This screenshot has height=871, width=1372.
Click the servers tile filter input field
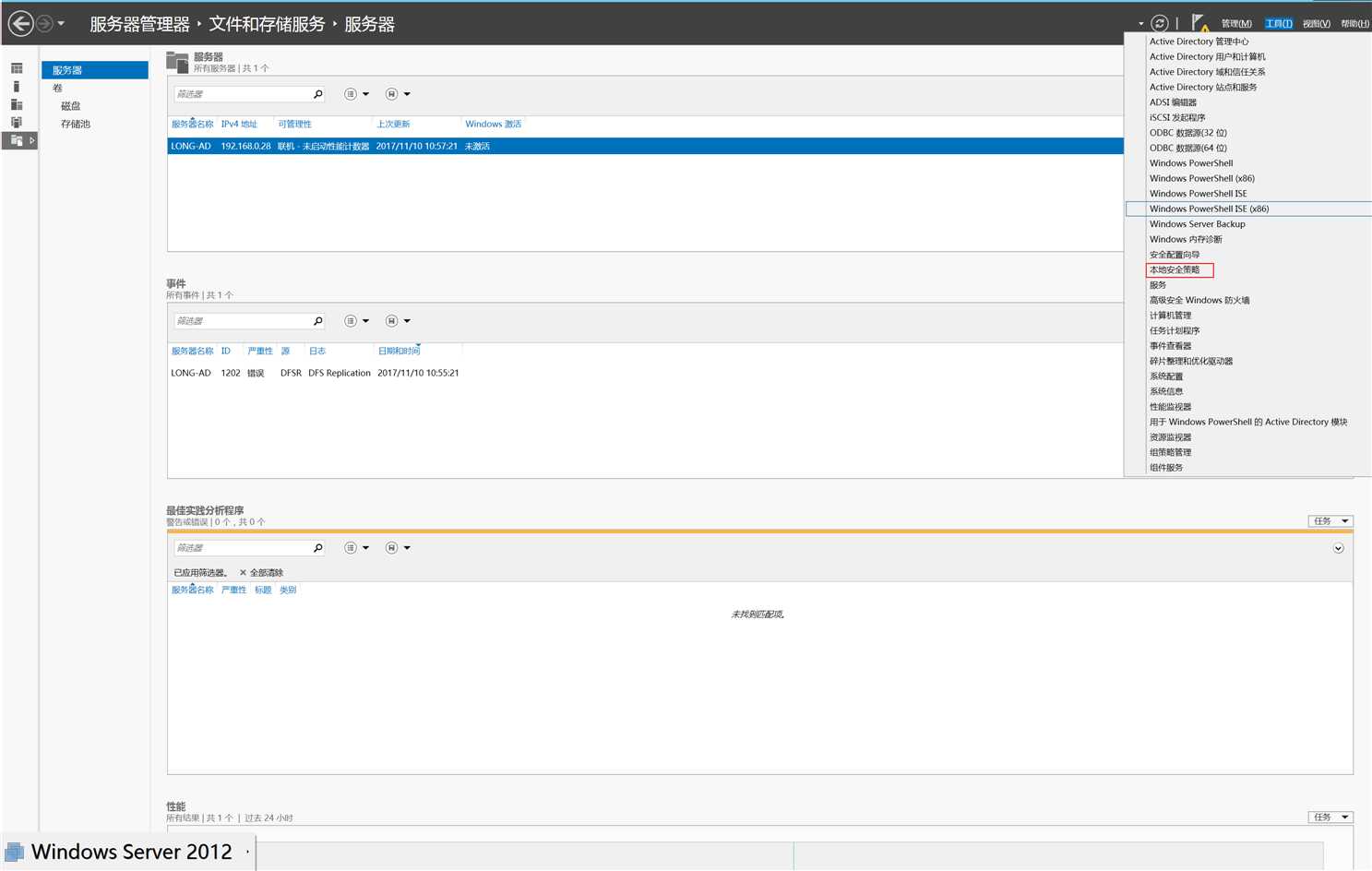click(242, 94)
